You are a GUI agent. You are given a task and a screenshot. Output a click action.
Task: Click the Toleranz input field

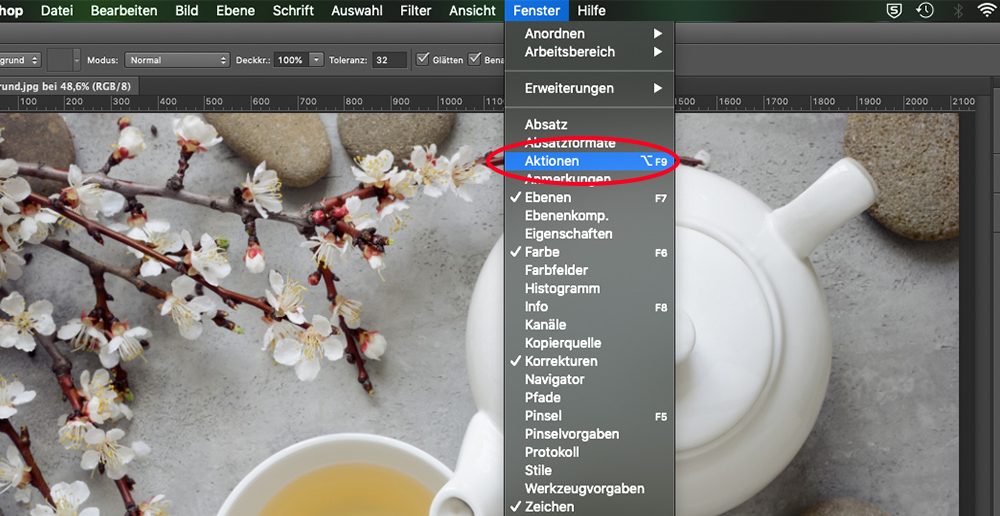pyautogui.click(x=389, y=60)
